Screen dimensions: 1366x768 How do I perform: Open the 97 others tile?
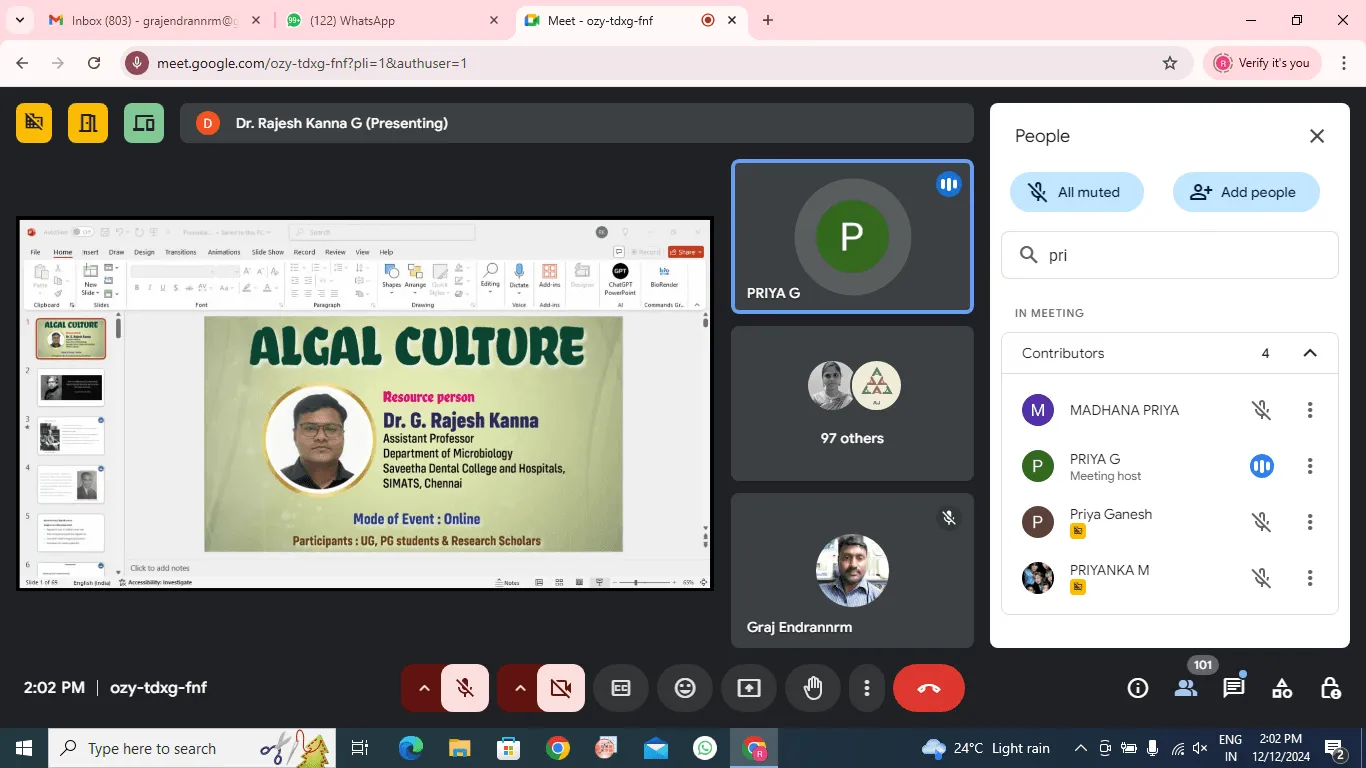pos(852,404)
